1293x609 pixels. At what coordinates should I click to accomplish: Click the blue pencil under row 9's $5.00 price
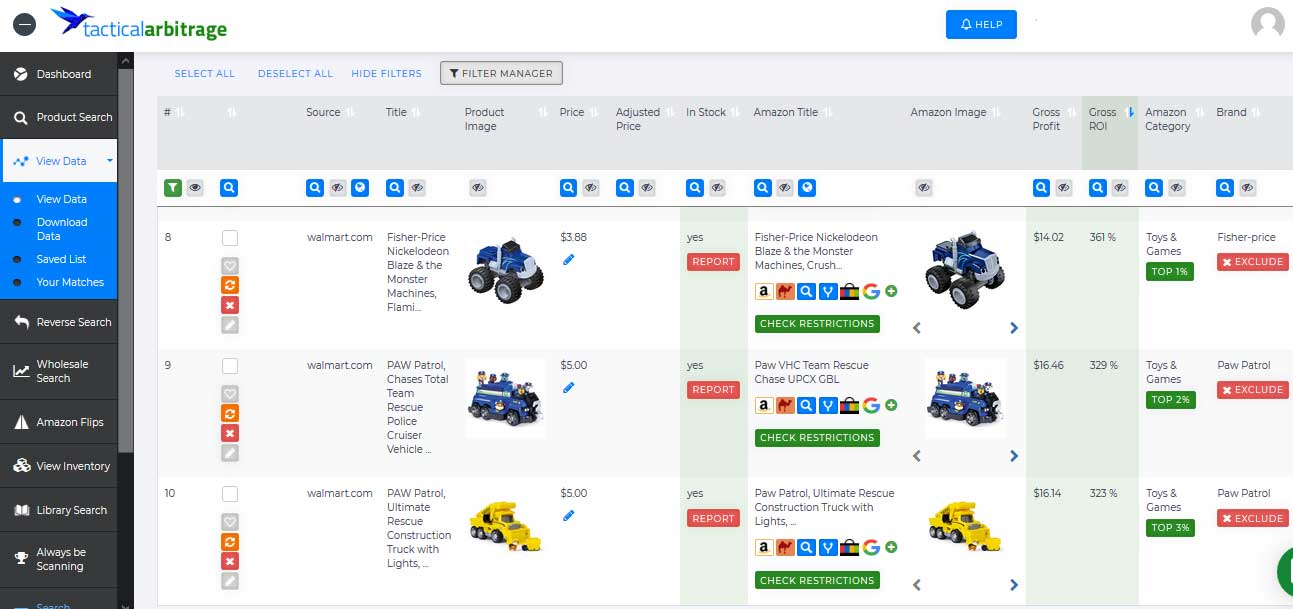point(569,387)
